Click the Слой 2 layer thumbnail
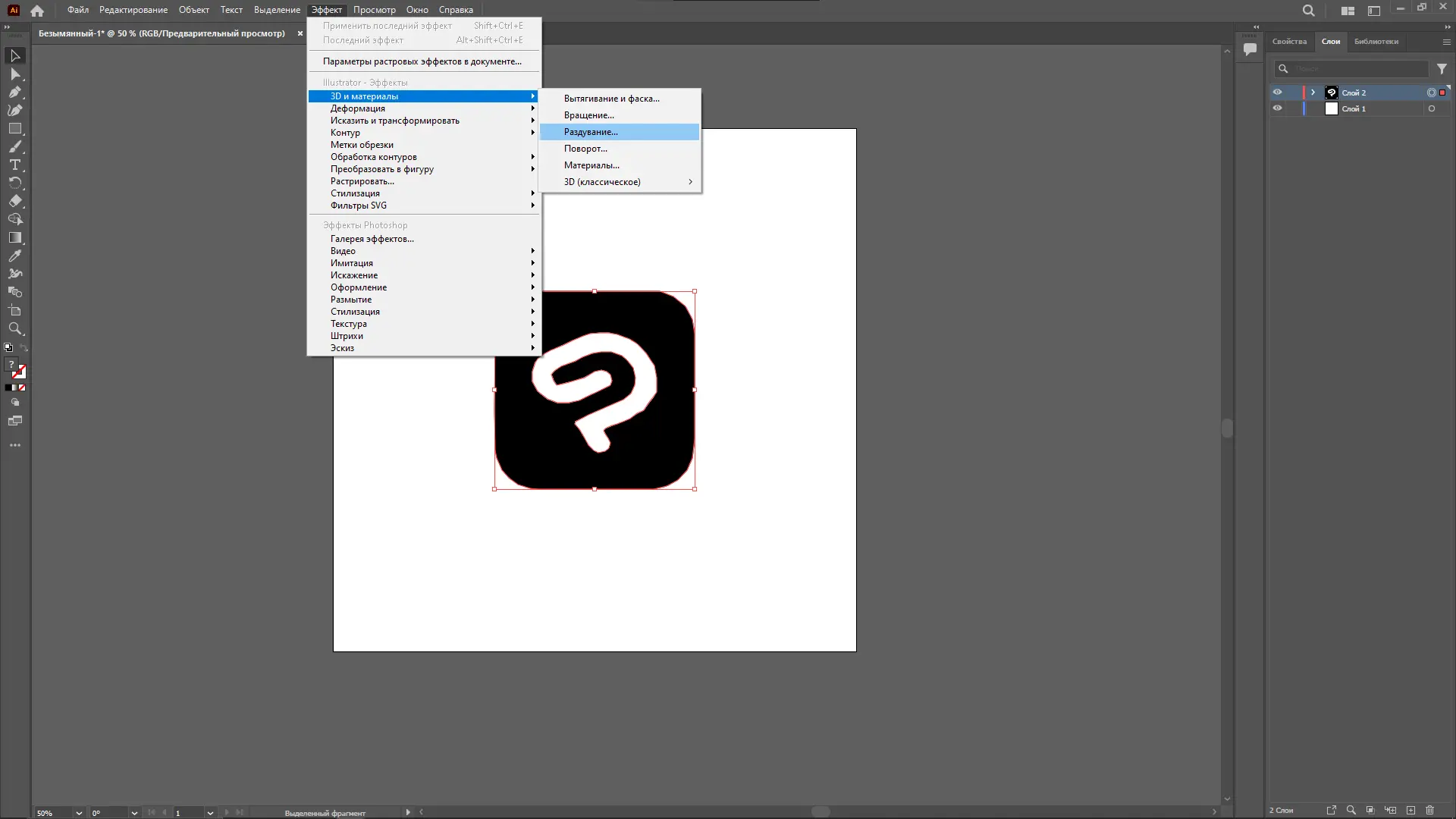 (1332, 93)
